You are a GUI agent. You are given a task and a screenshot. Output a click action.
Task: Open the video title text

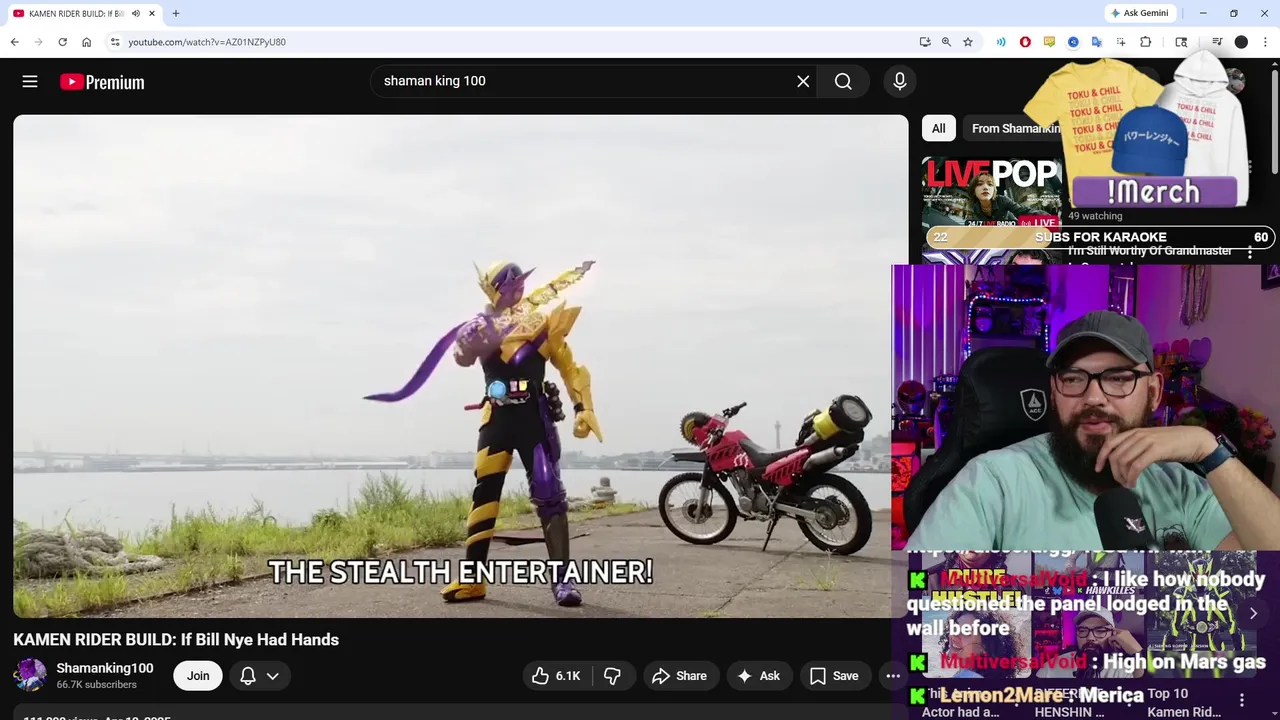pyautogui.click(x=176, y=640)
